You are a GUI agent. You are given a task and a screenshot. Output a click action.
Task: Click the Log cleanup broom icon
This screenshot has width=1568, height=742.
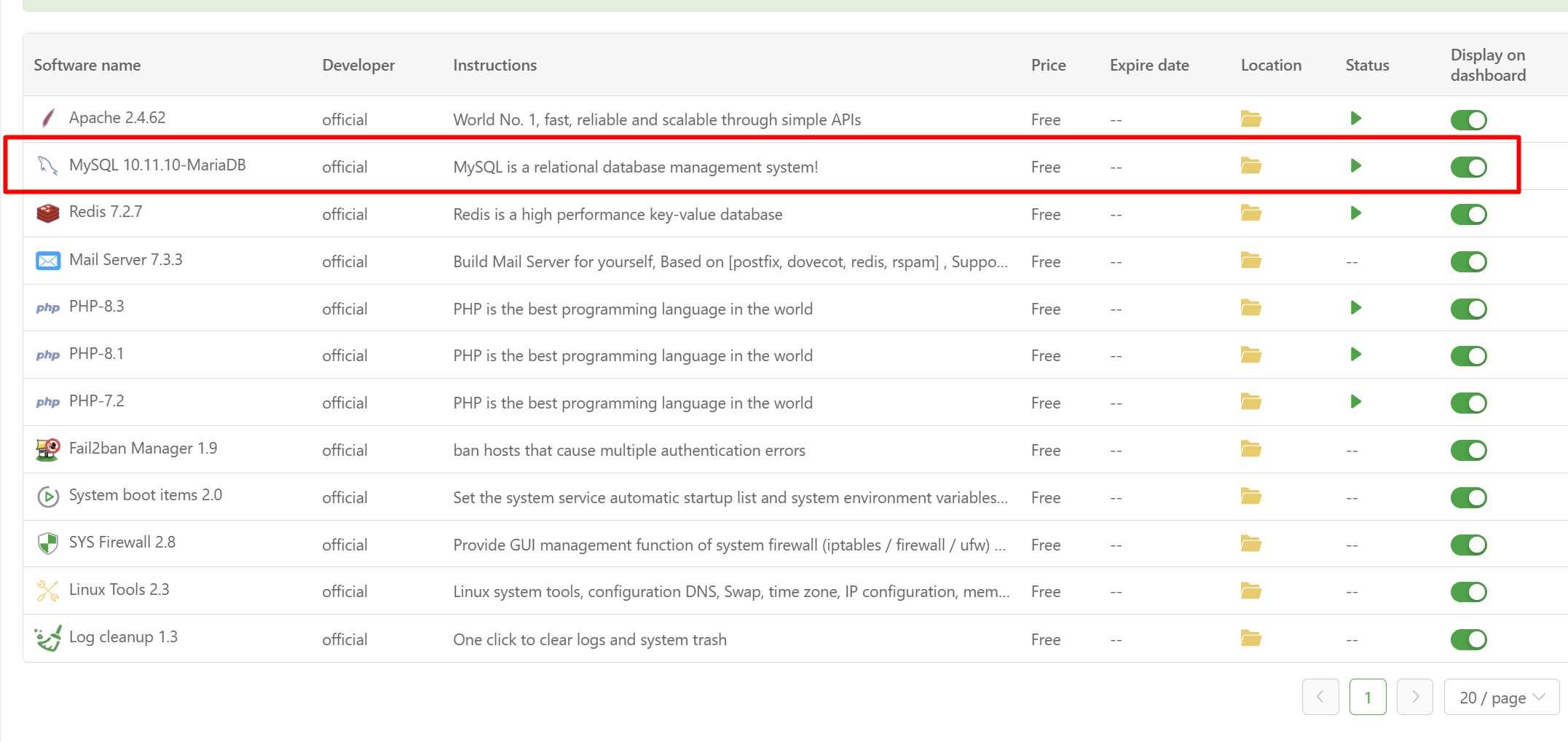(48, 639)
